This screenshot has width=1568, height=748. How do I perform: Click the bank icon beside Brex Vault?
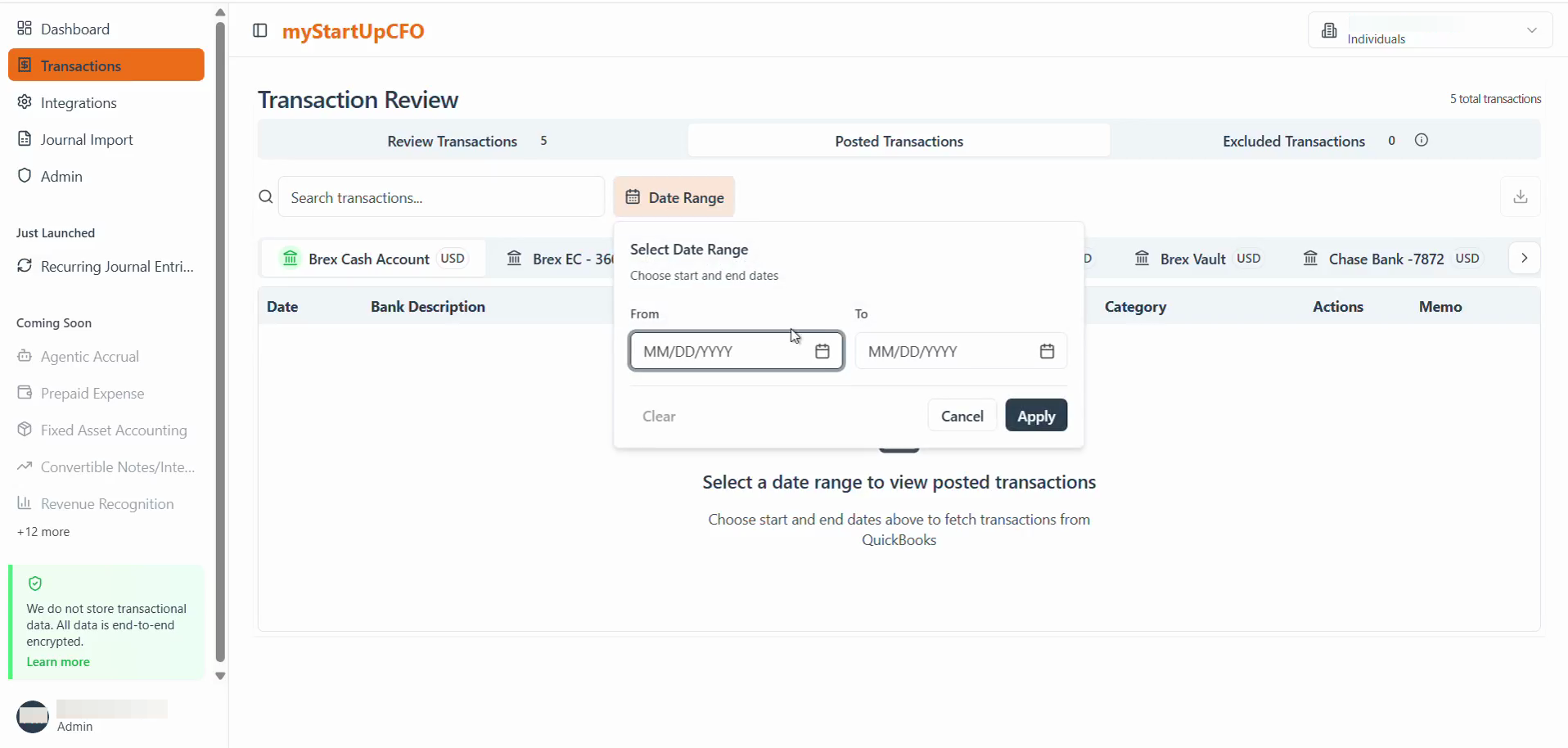(x=1142, y=259)
